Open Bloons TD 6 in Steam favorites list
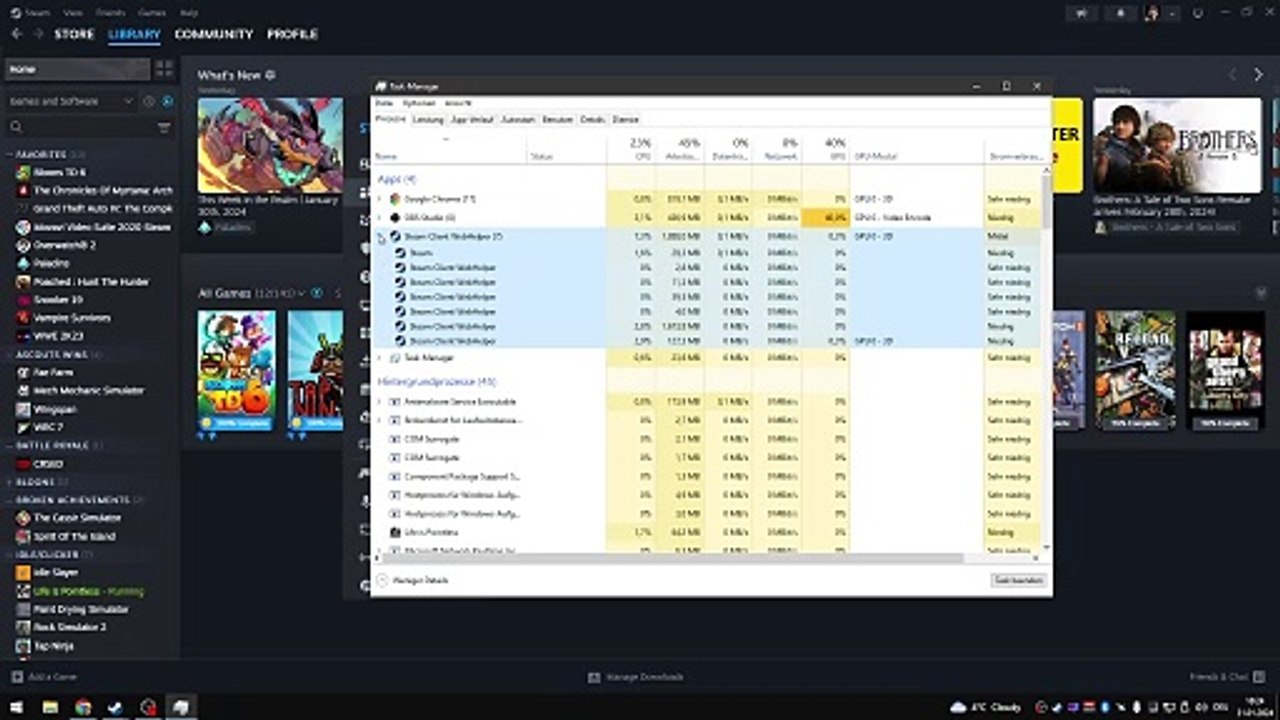The width and height of the screenshot is (1280, 720). pyautogui.click(x=60, y=172)
